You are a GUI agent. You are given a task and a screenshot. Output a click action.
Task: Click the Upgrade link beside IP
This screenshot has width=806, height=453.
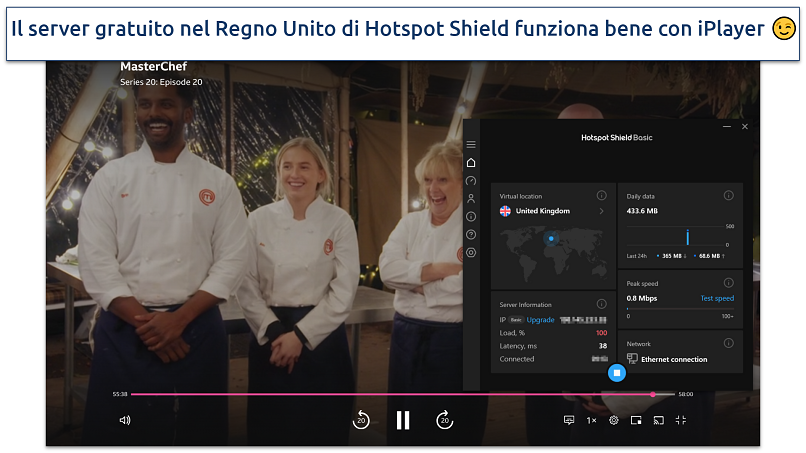[x=541, y=320]
